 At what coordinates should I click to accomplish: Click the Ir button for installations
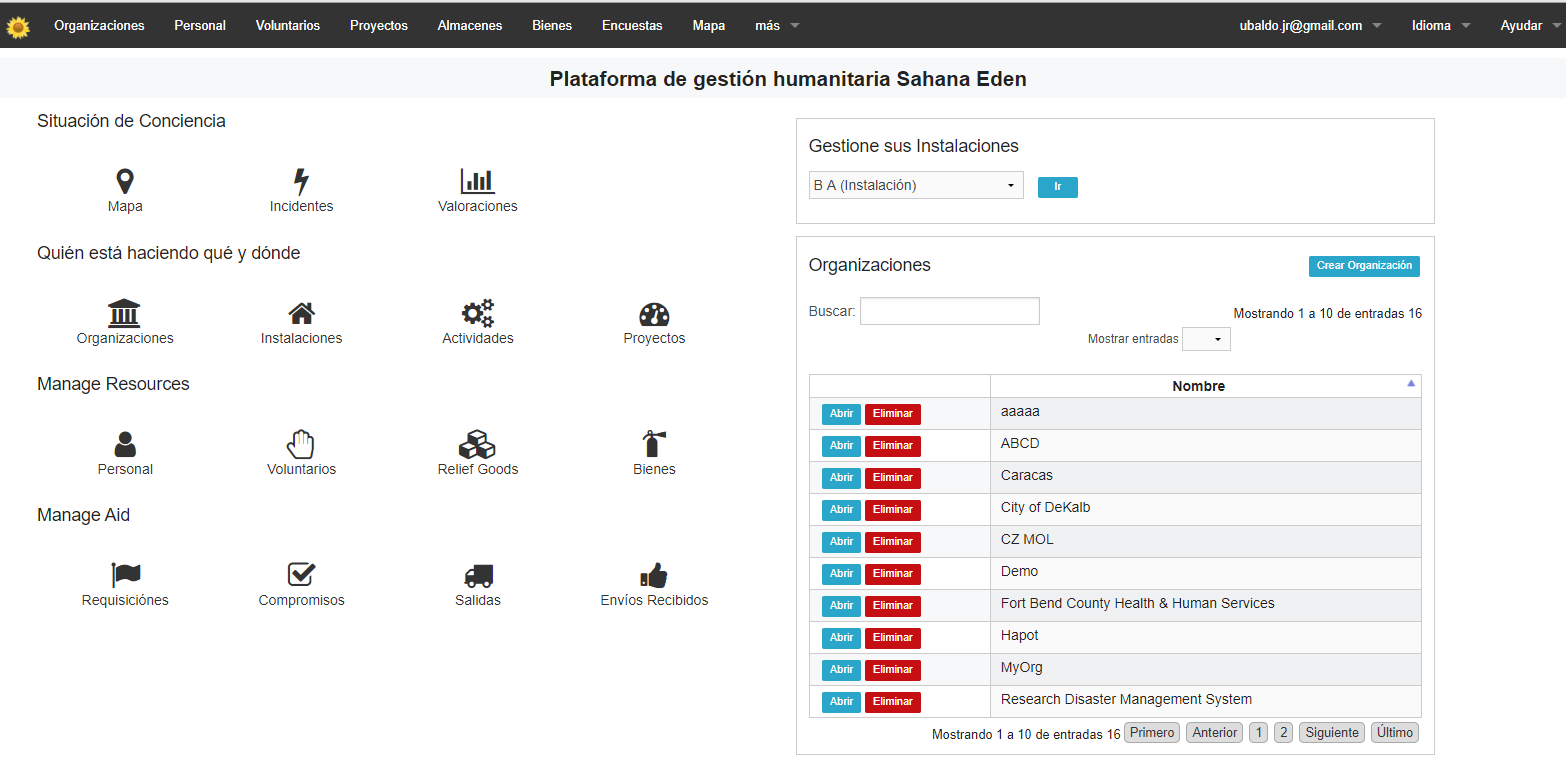tap(1057, 187)
